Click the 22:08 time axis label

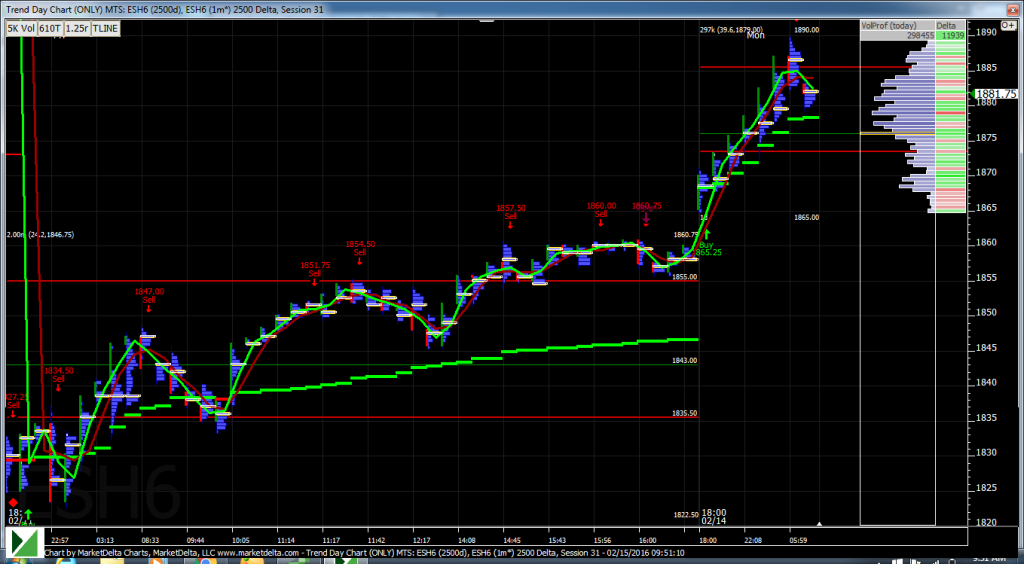(753, 540)
